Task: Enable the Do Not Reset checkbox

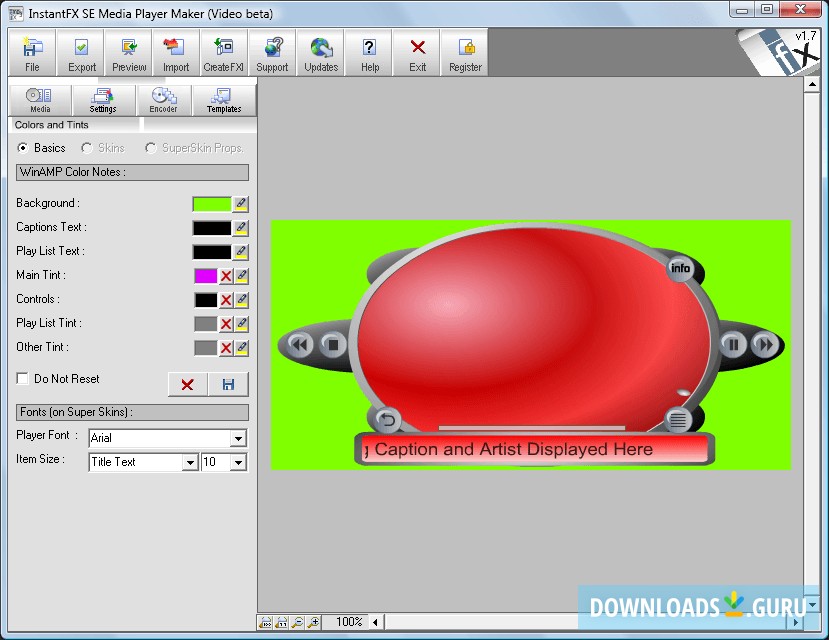Action: (22, 379)
